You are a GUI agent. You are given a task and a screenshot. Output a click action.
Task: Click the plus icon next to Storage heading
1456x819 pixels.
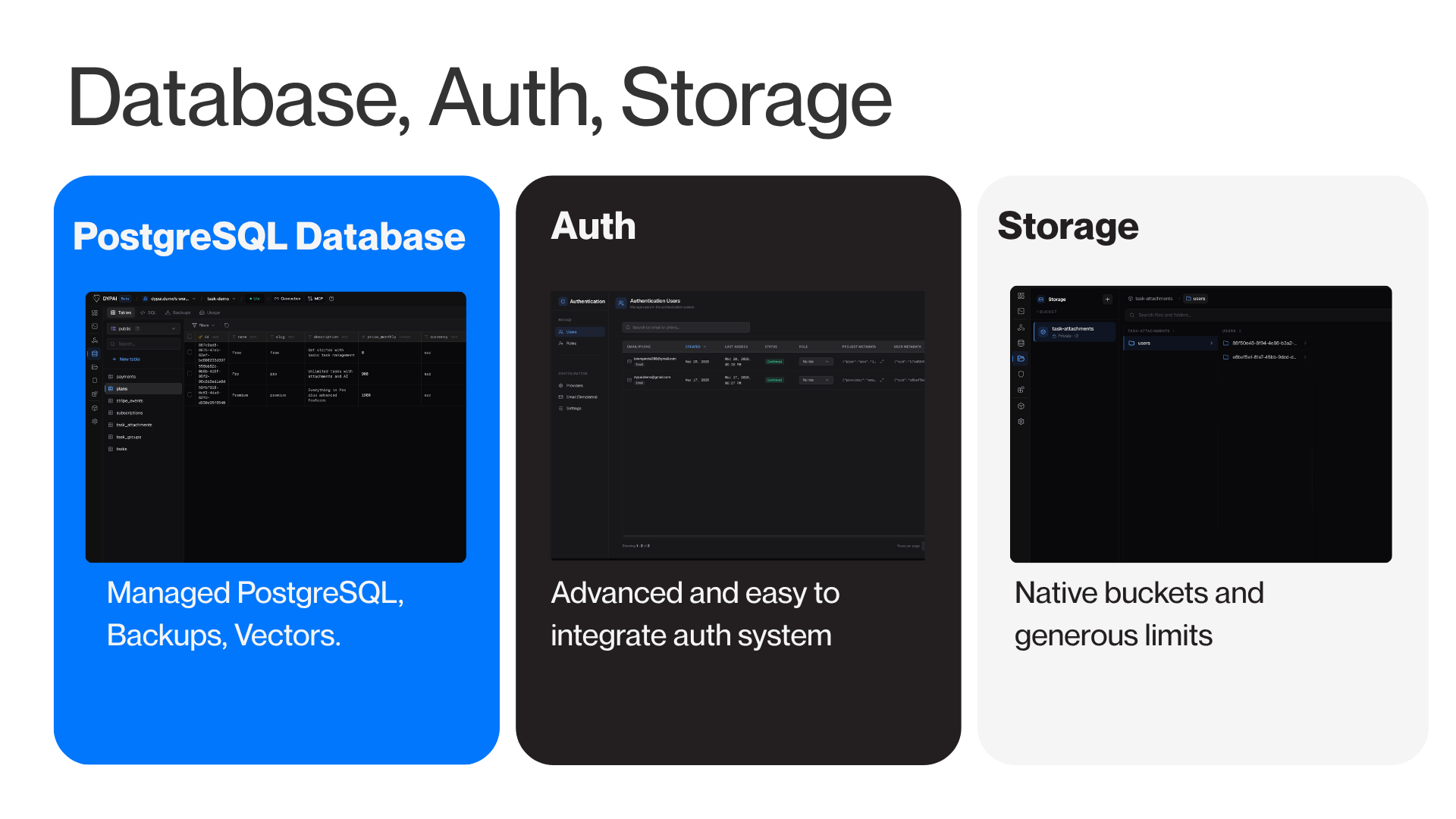coord(1107,299)
